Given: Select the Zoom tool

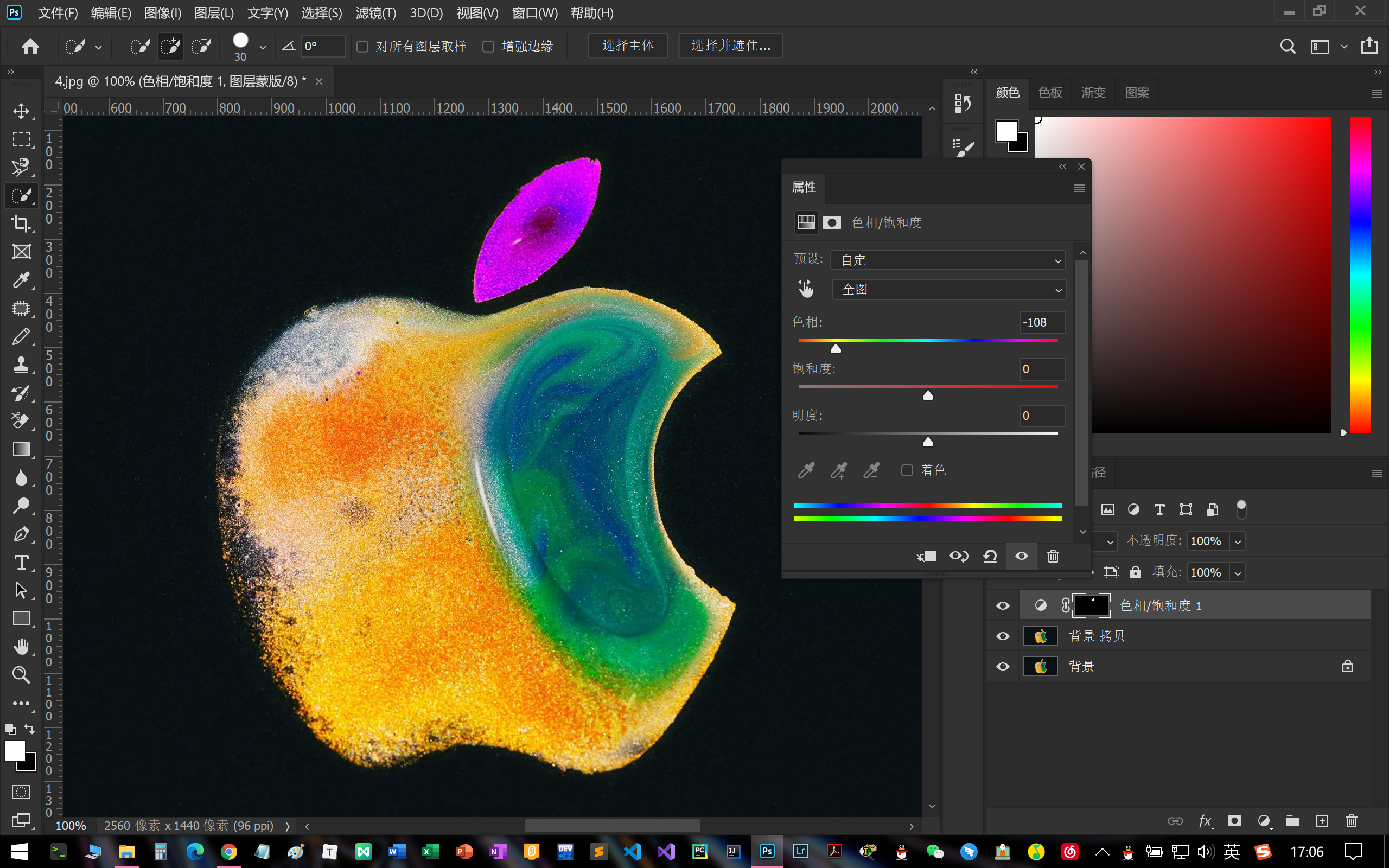Looking at the screenshot, I should [x=21, y=674].
